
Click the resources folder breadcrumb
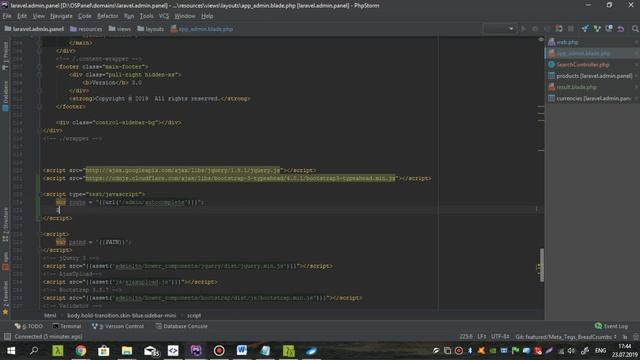tap(86, 29)
